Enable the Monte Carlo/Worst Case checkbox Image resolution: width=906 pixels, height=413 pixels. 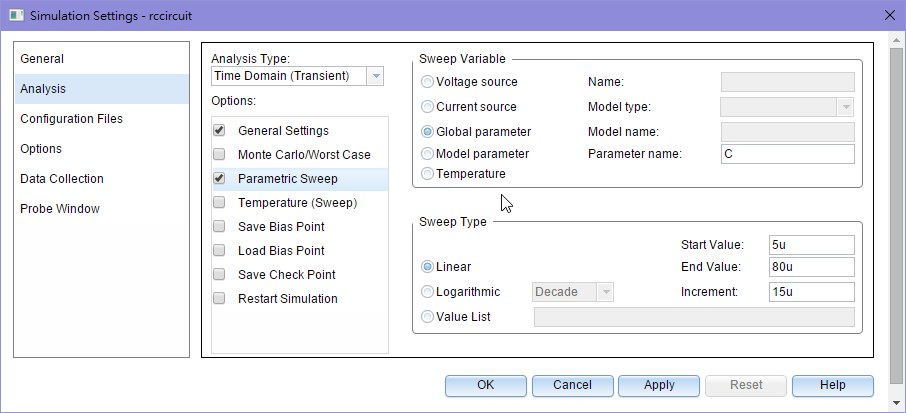[219, 155]
